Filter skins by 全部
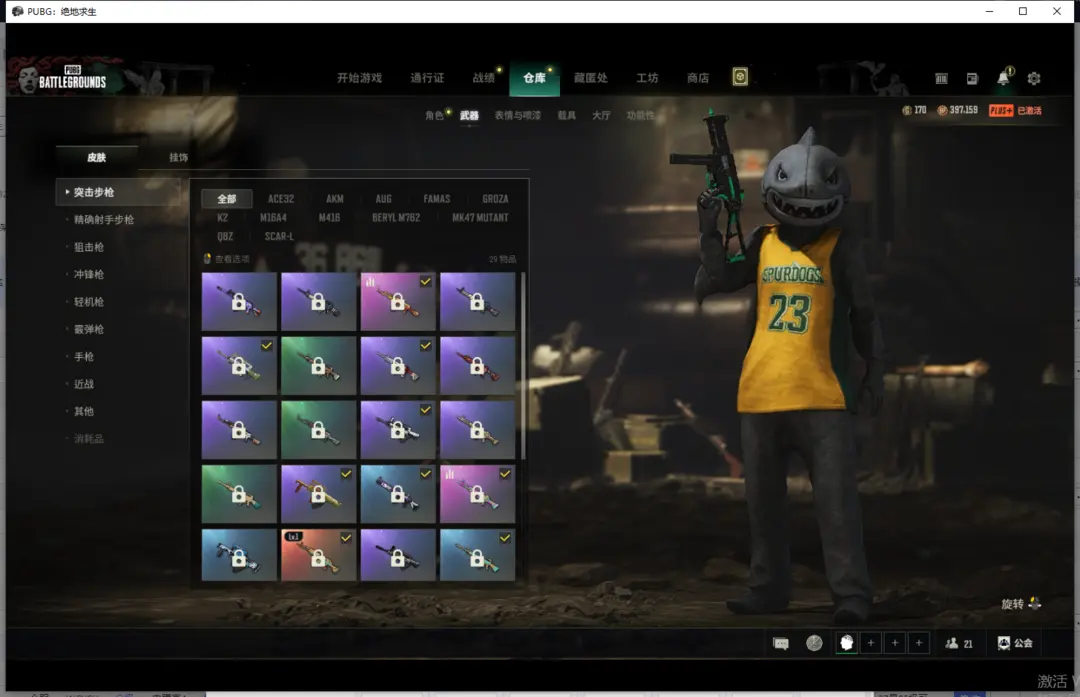This screenshot has width=1080, height=697. click(227, 199)
